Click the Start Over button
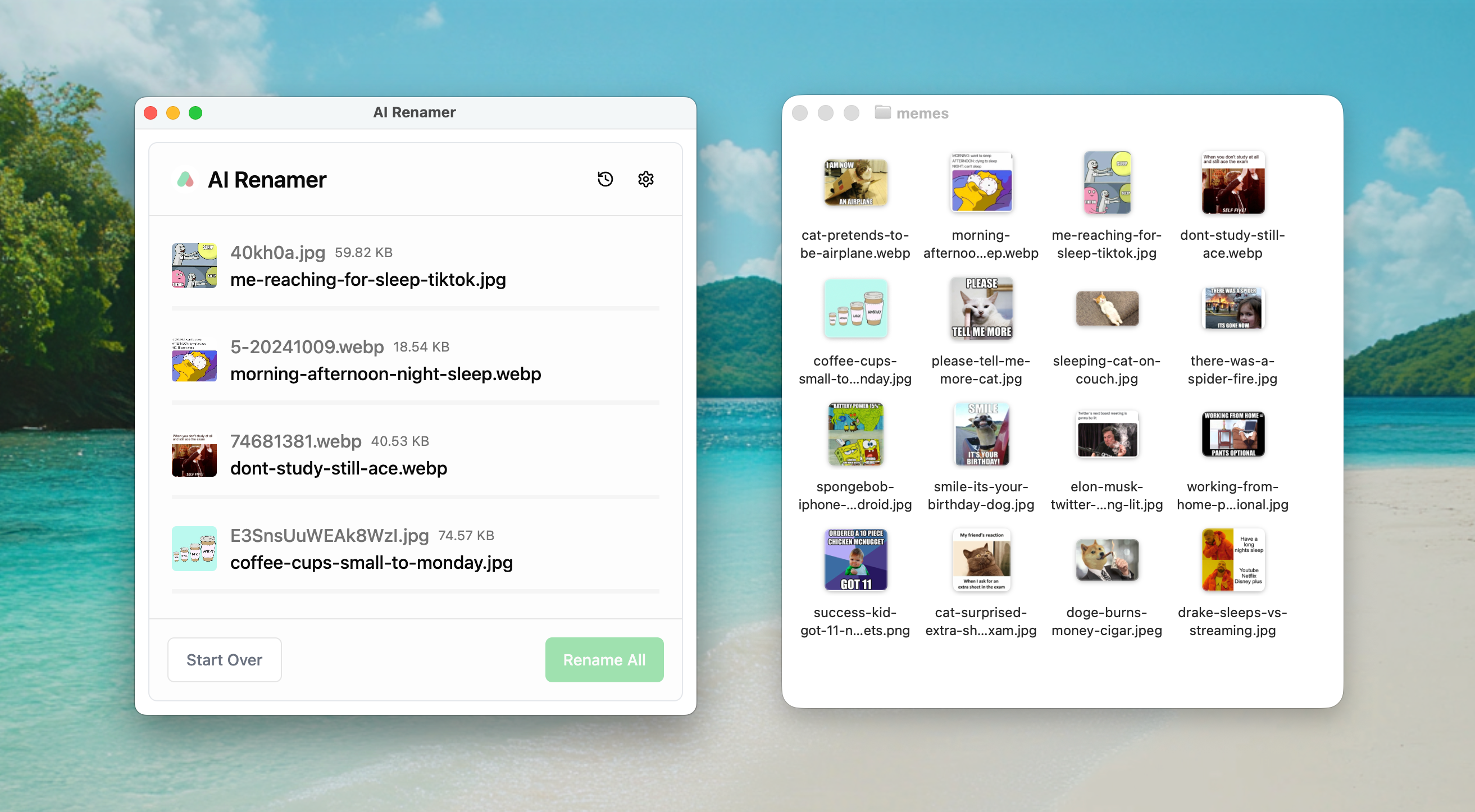Screen dimensions: 1475x812 tap(224, 660)
